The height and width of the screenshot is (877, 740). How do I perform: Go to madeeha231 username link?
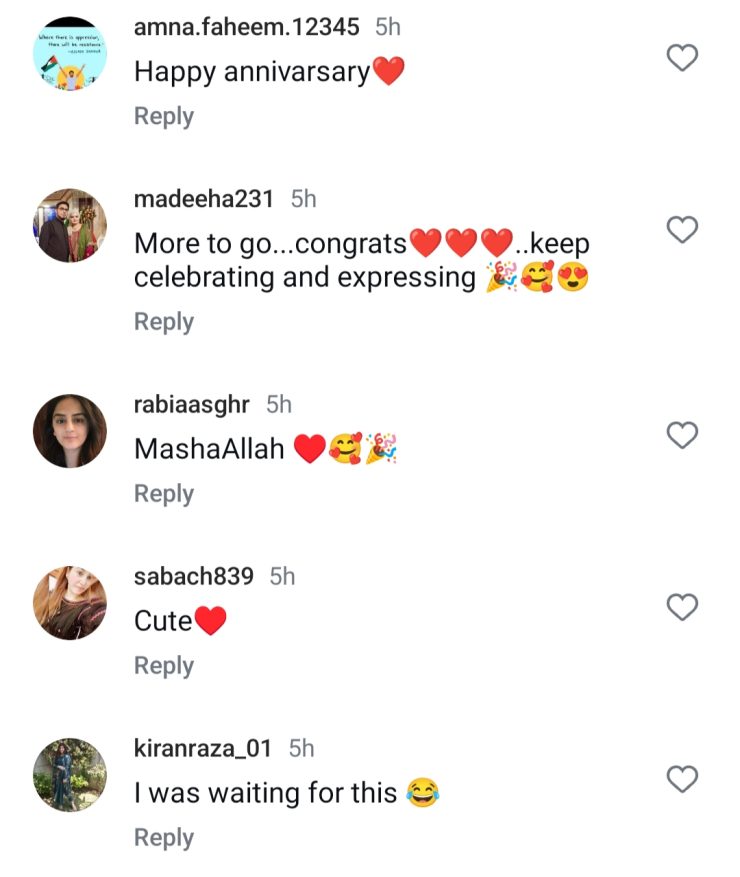(204, 199)
